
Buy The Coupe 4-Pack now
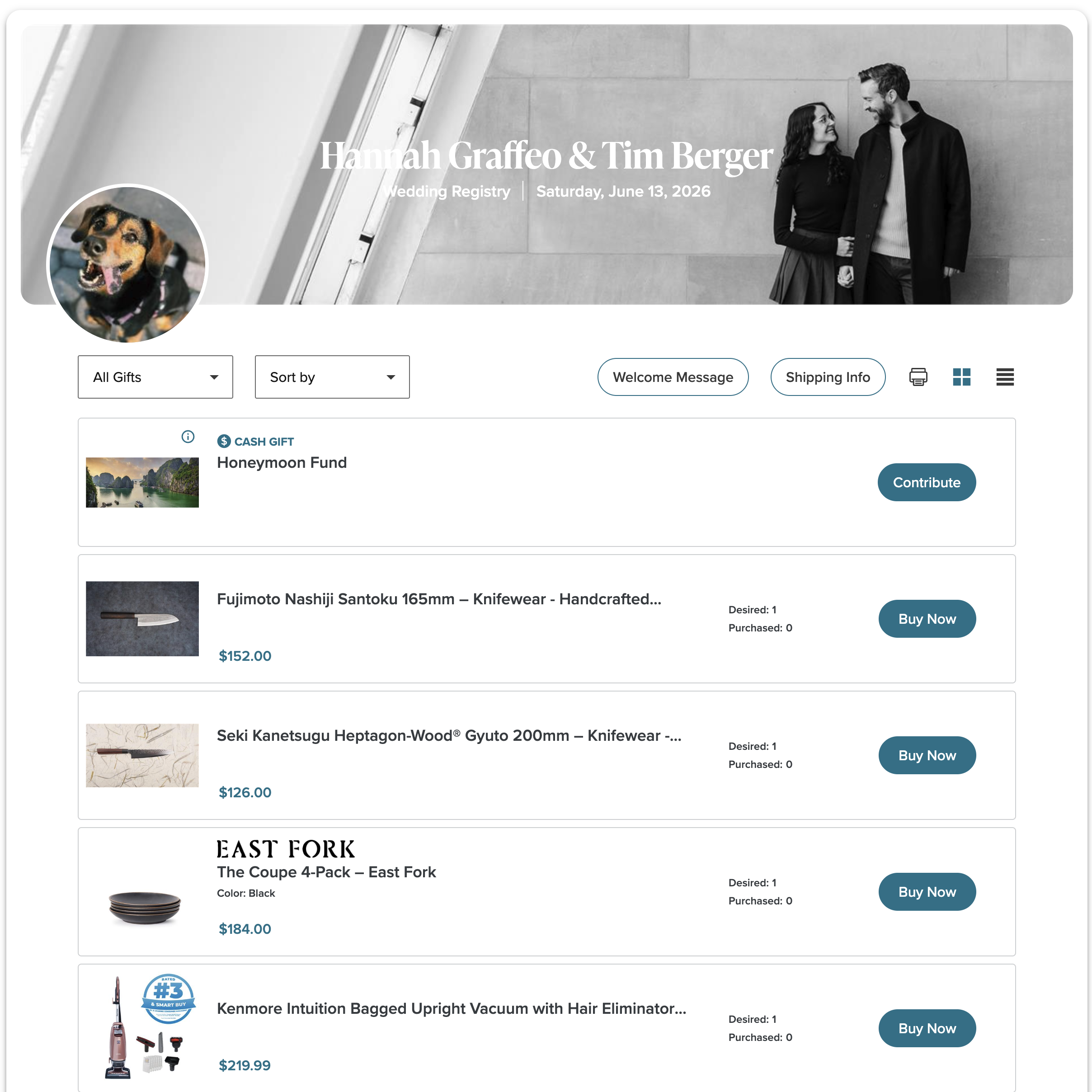(927, 892)
